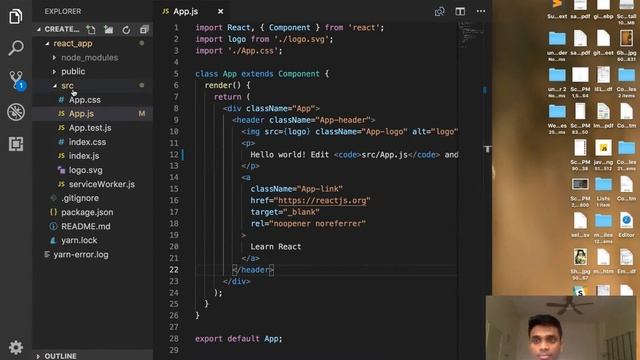Click the New Folder icon in explorer header
The image size is (640, 360).
point(109,29)
